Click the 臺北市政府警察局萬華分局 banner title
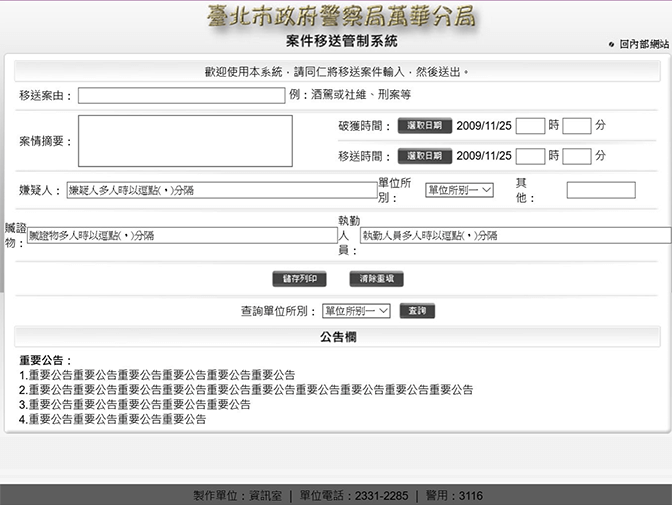Screen dimensions: 672x505 342,16
